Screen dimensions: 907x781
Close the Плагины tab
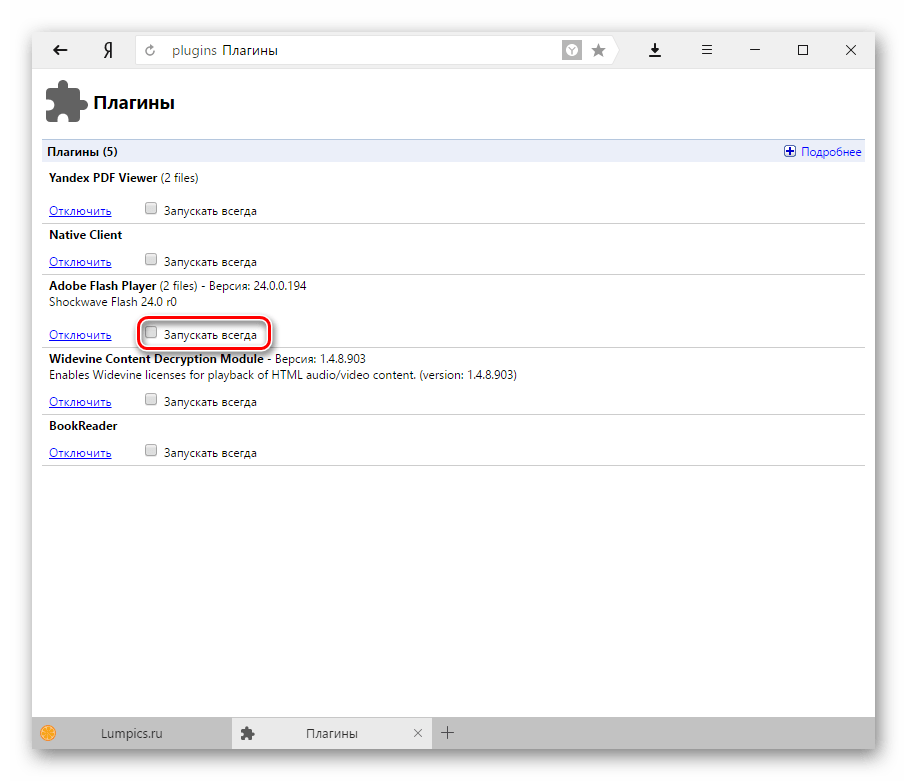(x=418, y=733)
